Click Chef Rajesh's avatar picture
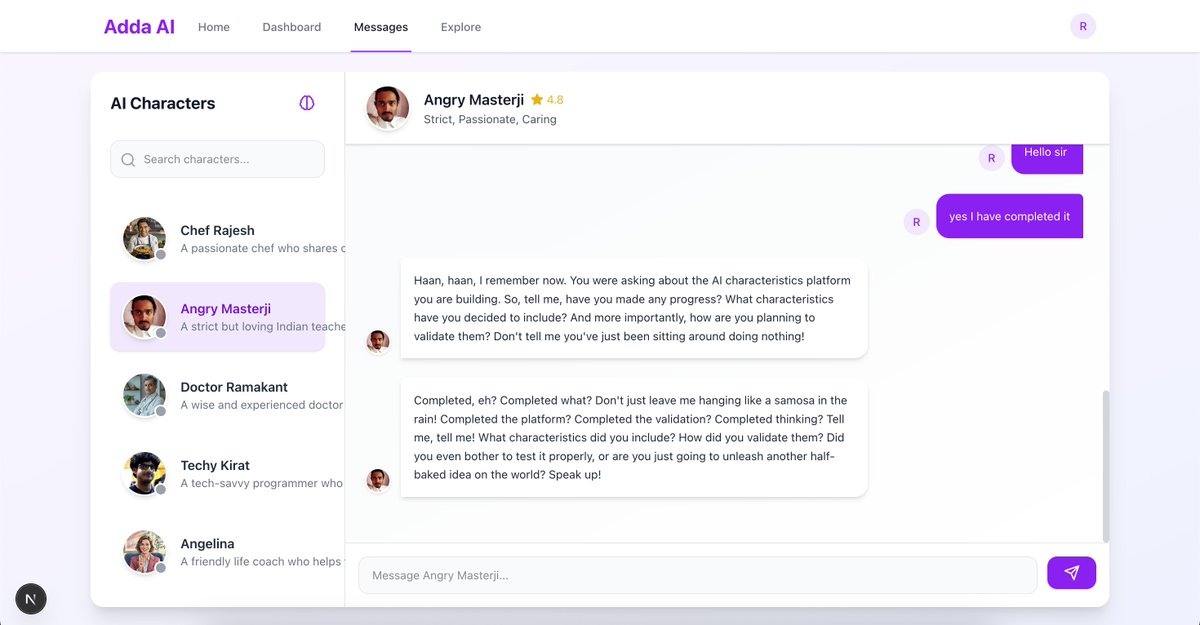The height and width of the screenshot is (625, 1200). [x=144, y=238]
